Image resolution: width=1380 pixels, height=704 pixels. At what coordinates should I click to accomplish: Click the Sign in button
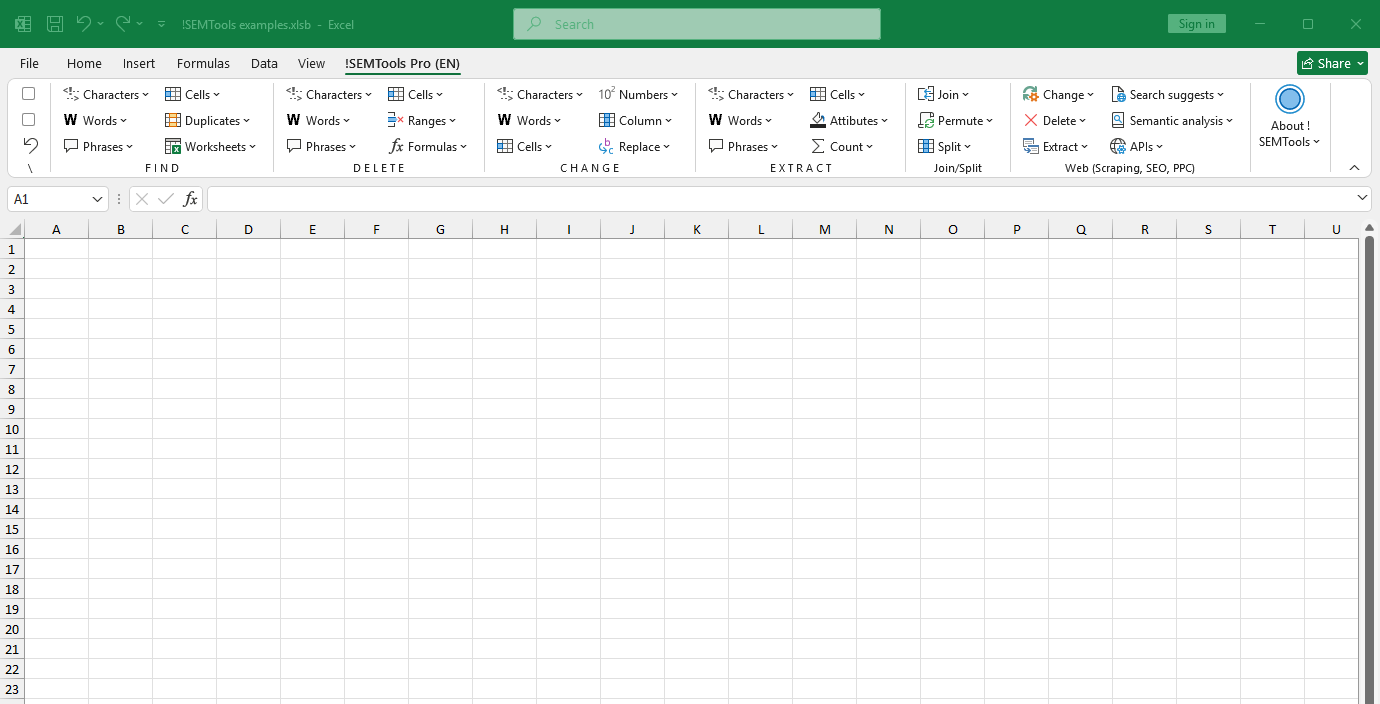(1197, 23)
